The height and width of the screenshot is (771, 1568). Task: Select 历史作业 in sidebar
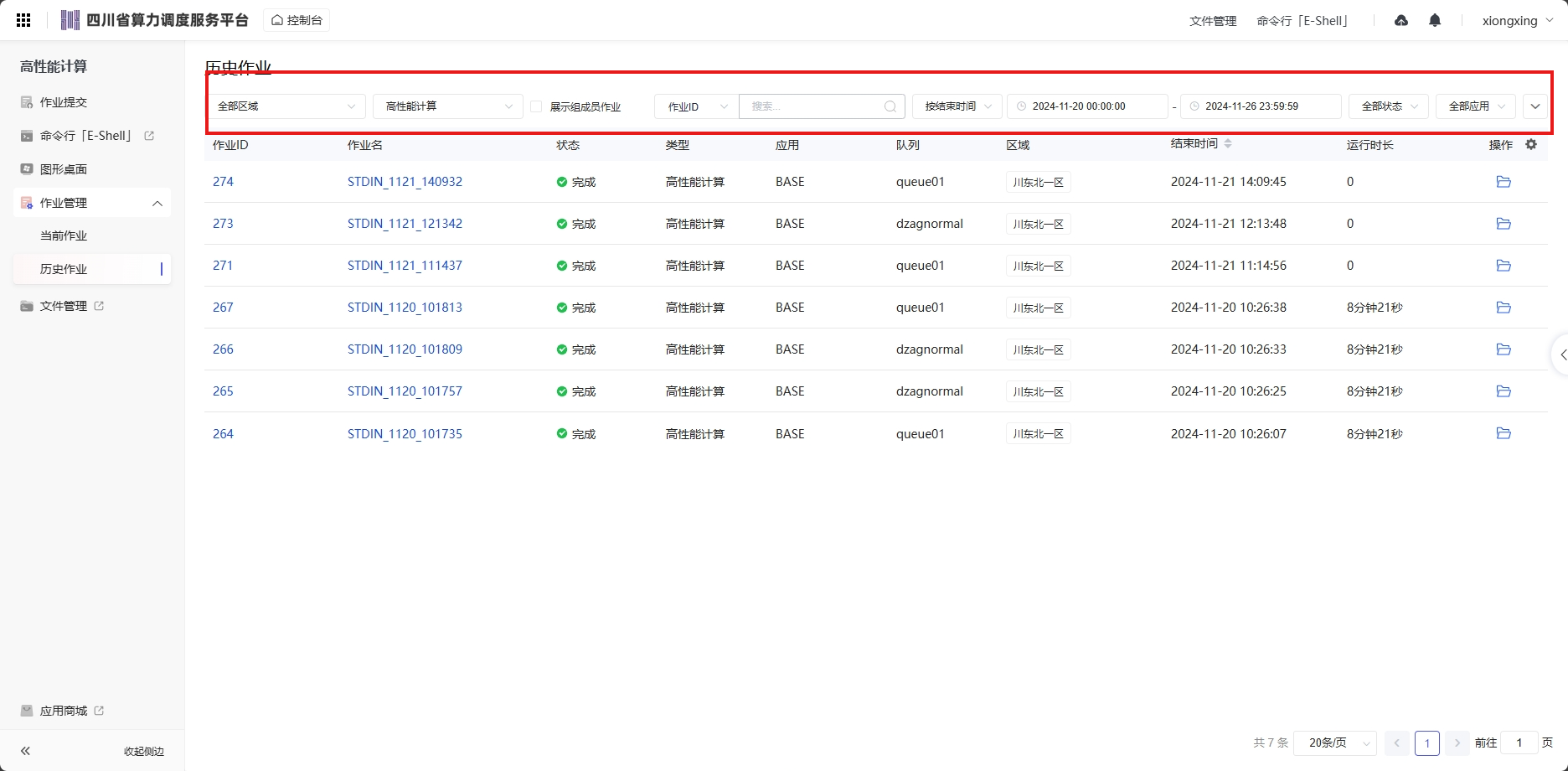pyautogui.click(x=92, y=269)
